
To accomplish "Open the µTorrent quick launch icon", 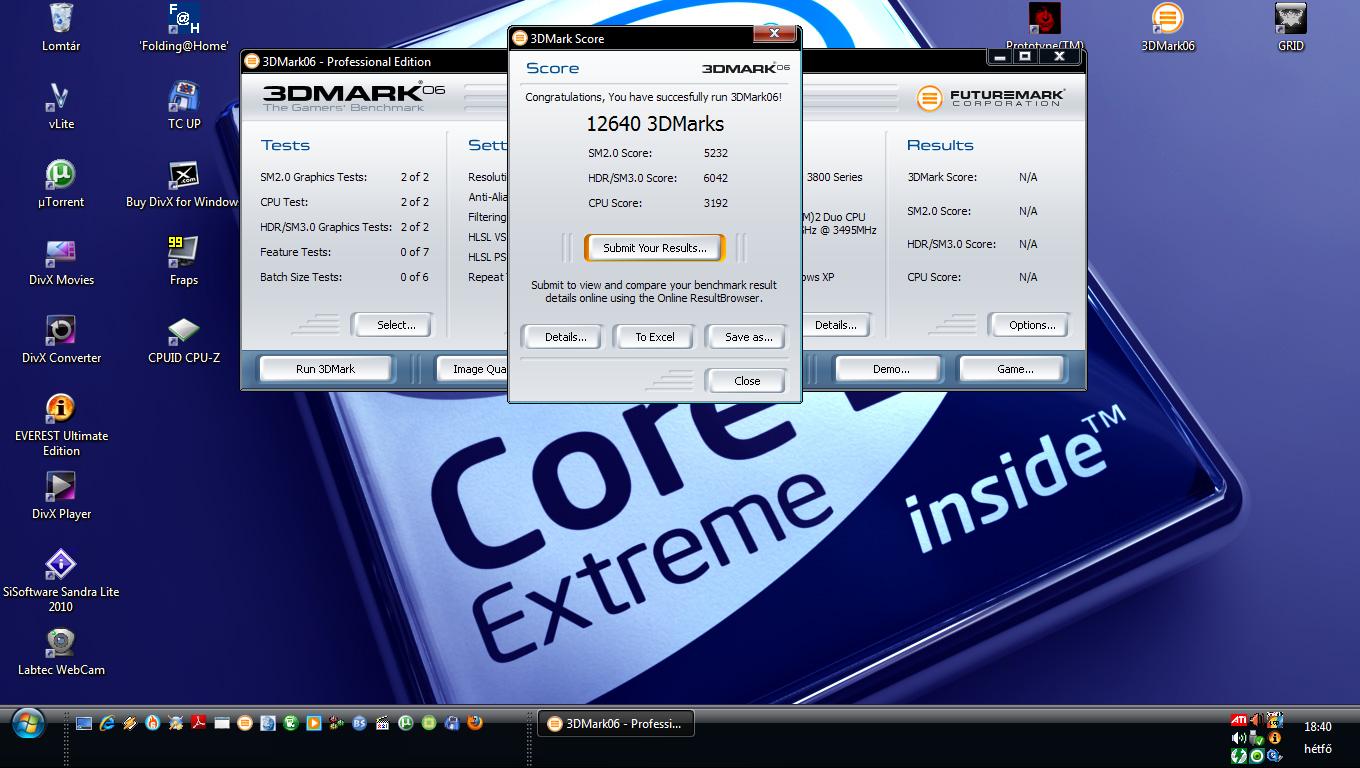I will (406, 723).
